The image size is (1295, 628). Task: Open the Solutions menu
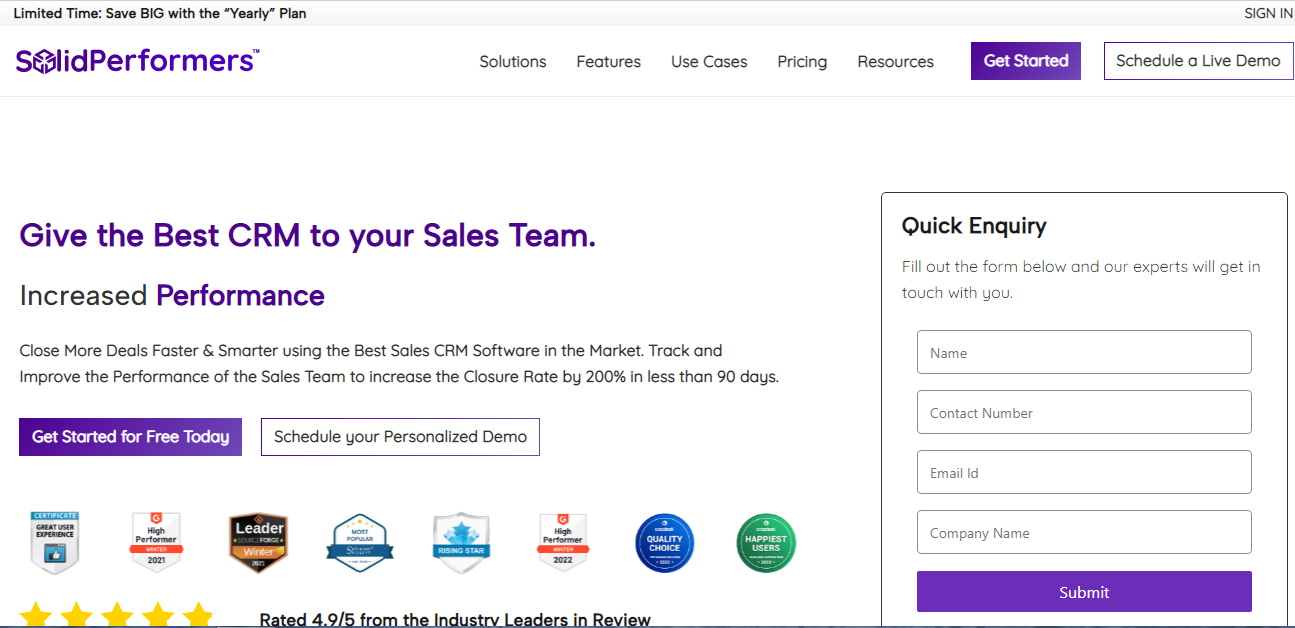[x=513, y=62]
